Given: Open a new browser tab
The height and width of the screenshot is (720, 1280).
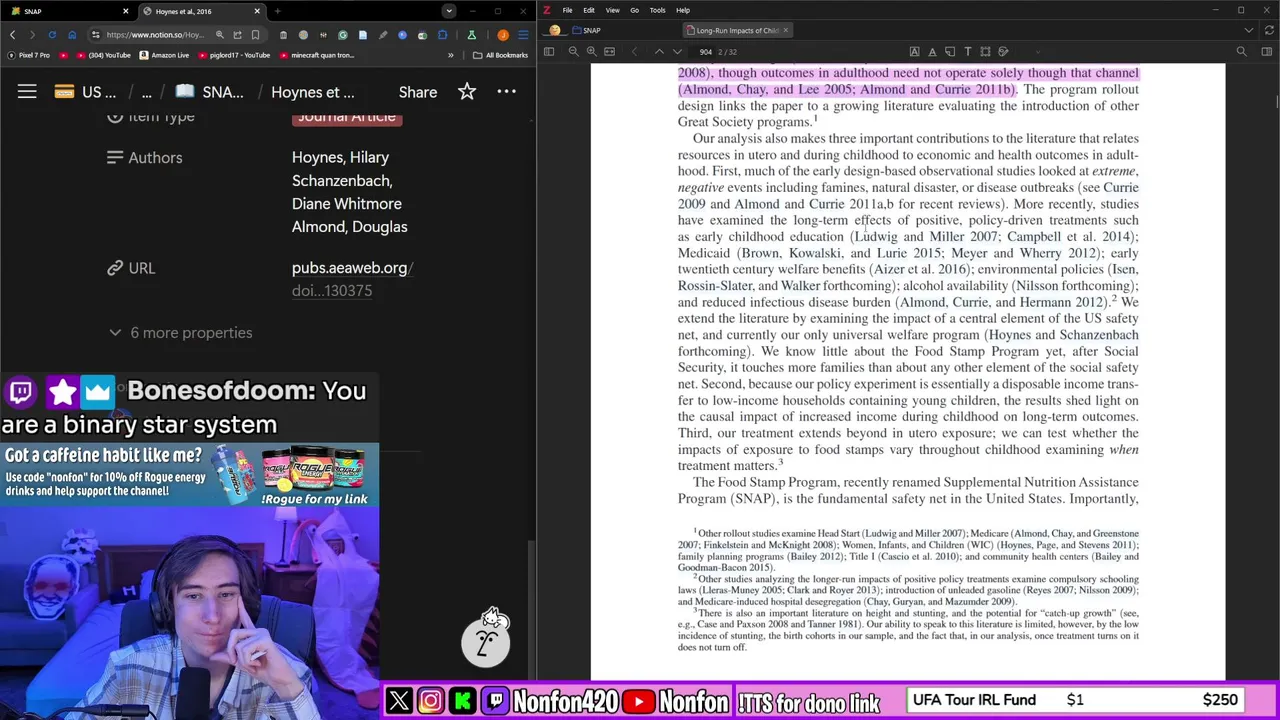Looking at the screenshot, I should coord(277,11).
